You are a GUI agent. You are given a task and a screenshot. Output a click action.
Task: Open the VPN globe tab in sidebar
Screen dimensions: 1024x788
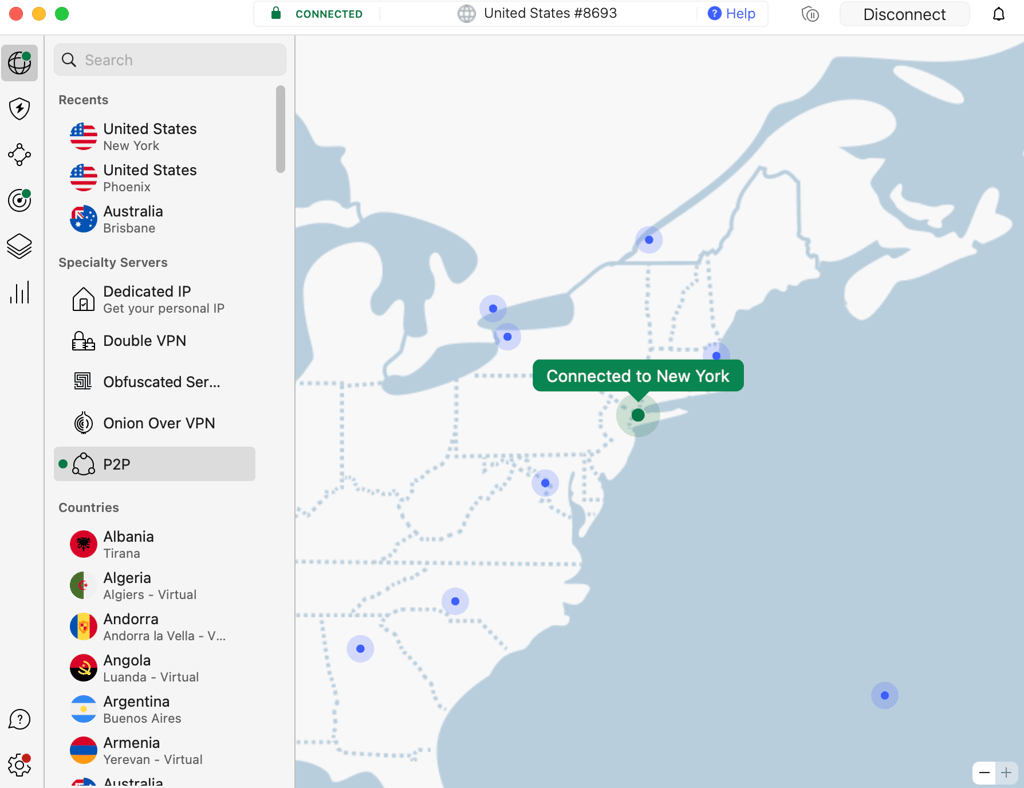(20, 63)
